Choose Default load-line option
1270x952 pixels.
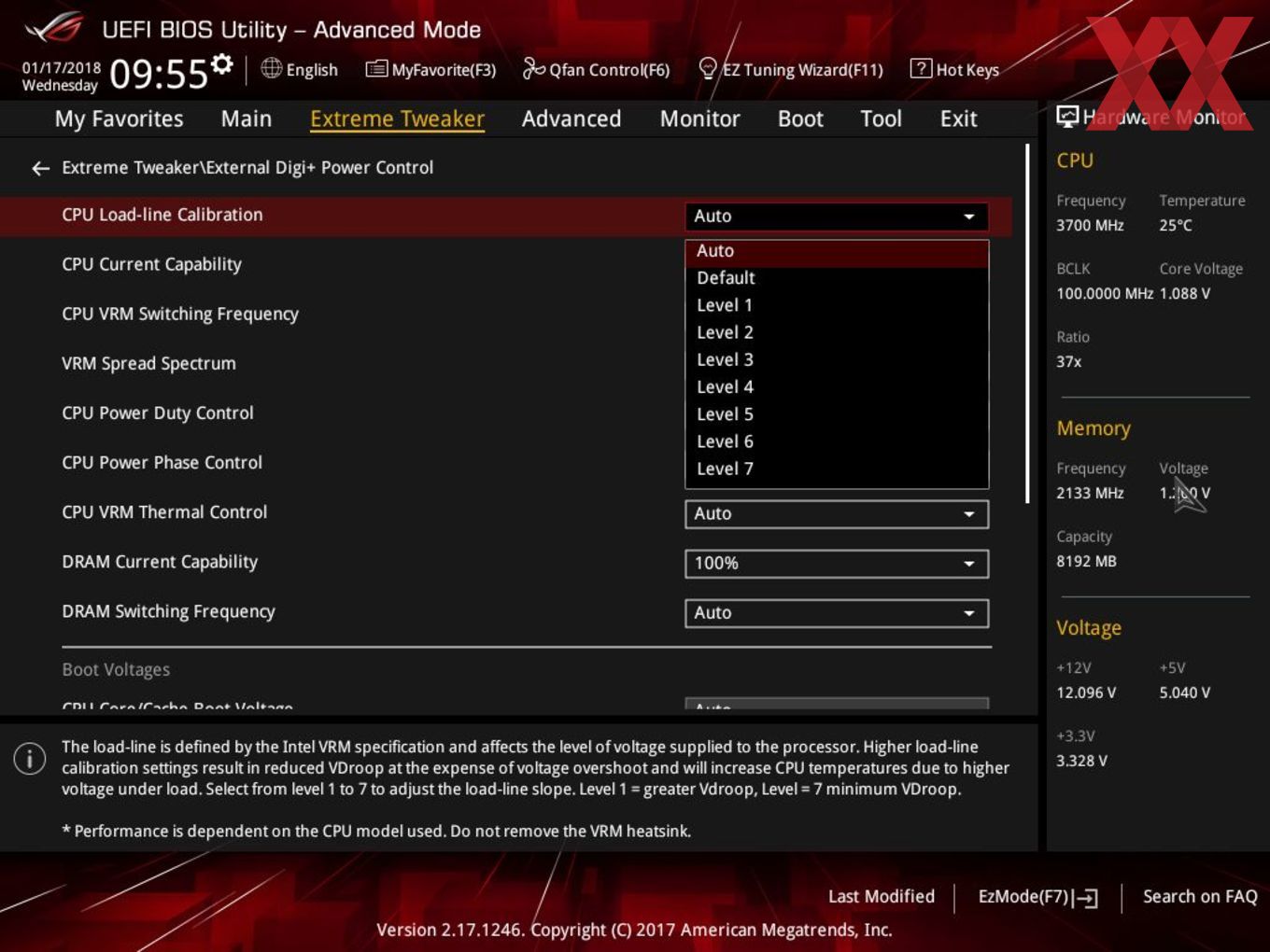837,278
